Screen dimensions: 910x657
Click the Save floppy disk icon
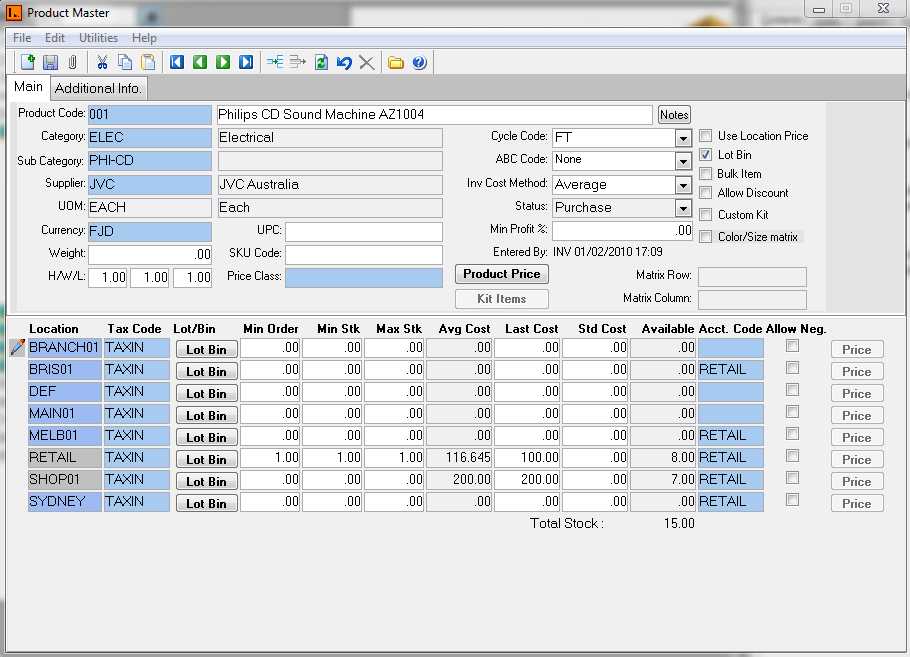tap(50, 62)
